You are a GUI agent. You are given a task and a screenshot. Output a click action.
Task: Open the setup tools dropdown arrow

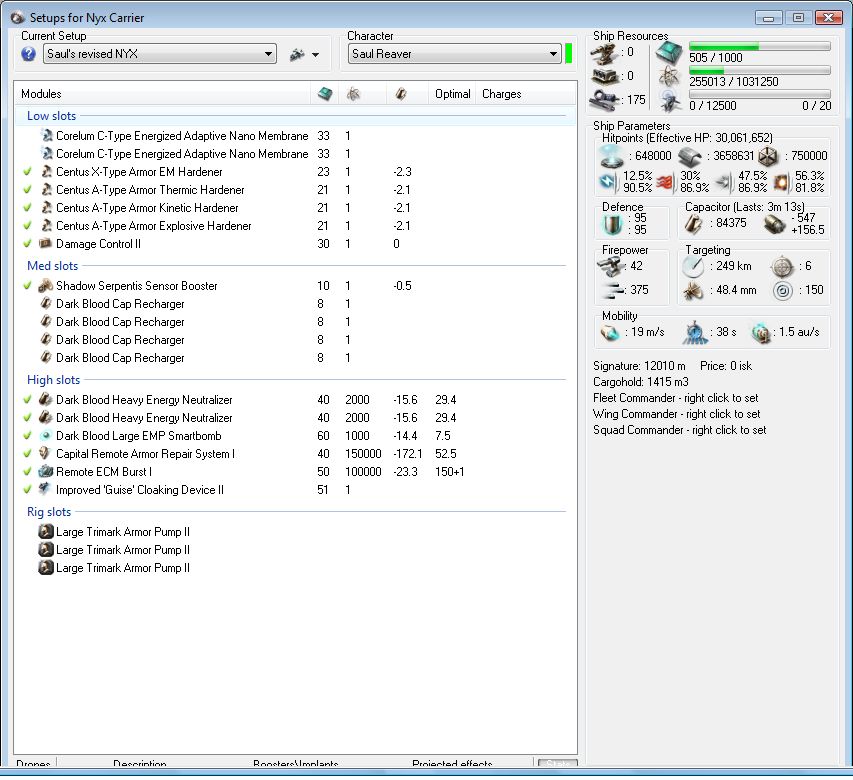point(316,54)
